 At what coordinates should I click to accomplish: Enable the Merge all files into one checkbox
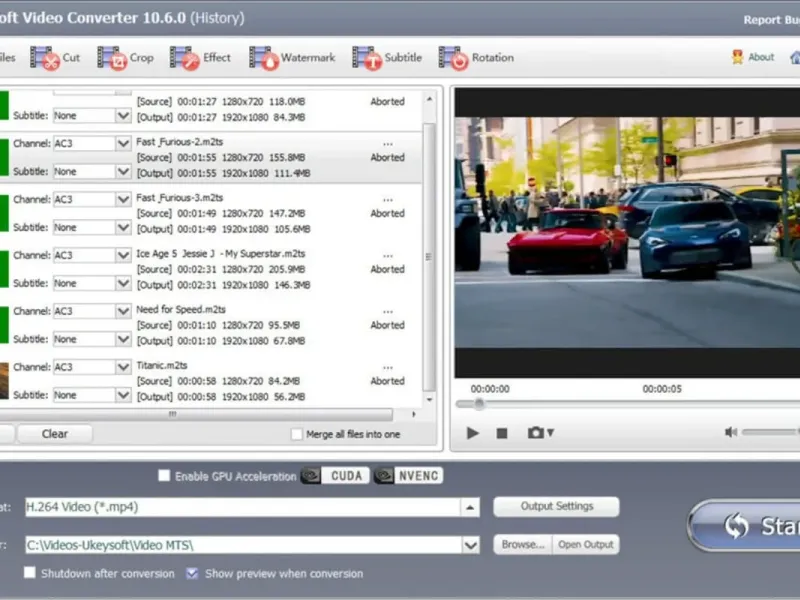[297, 434]
